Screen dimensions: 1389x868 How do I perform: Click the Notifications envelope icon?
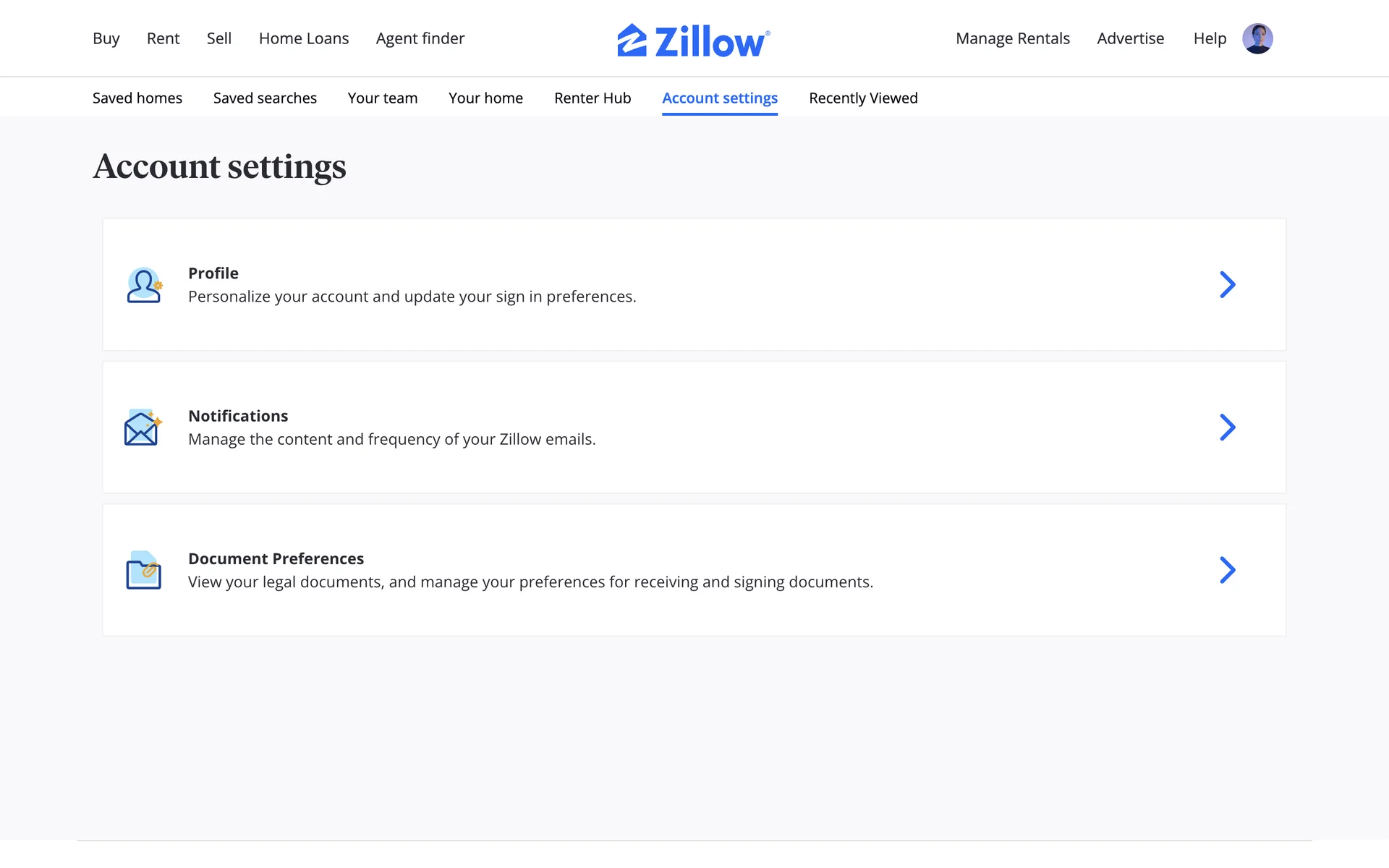click(x=143, y=427)
